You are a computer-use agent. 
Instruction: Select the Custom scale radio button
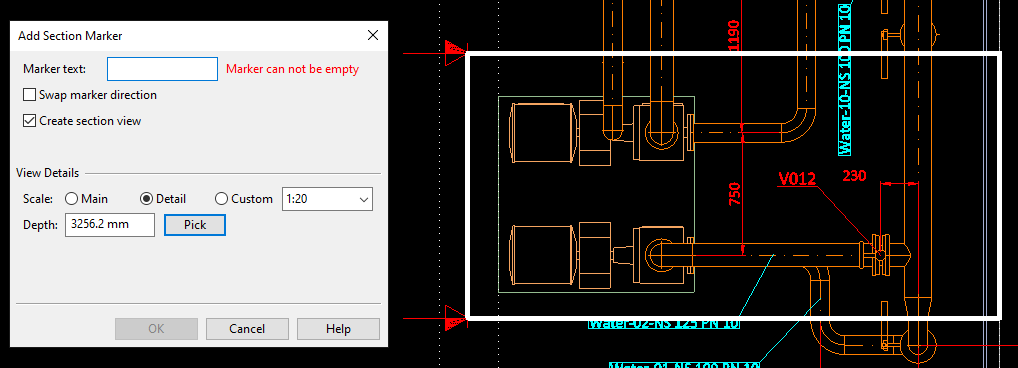pyautogui.click(x=221, y=199)
